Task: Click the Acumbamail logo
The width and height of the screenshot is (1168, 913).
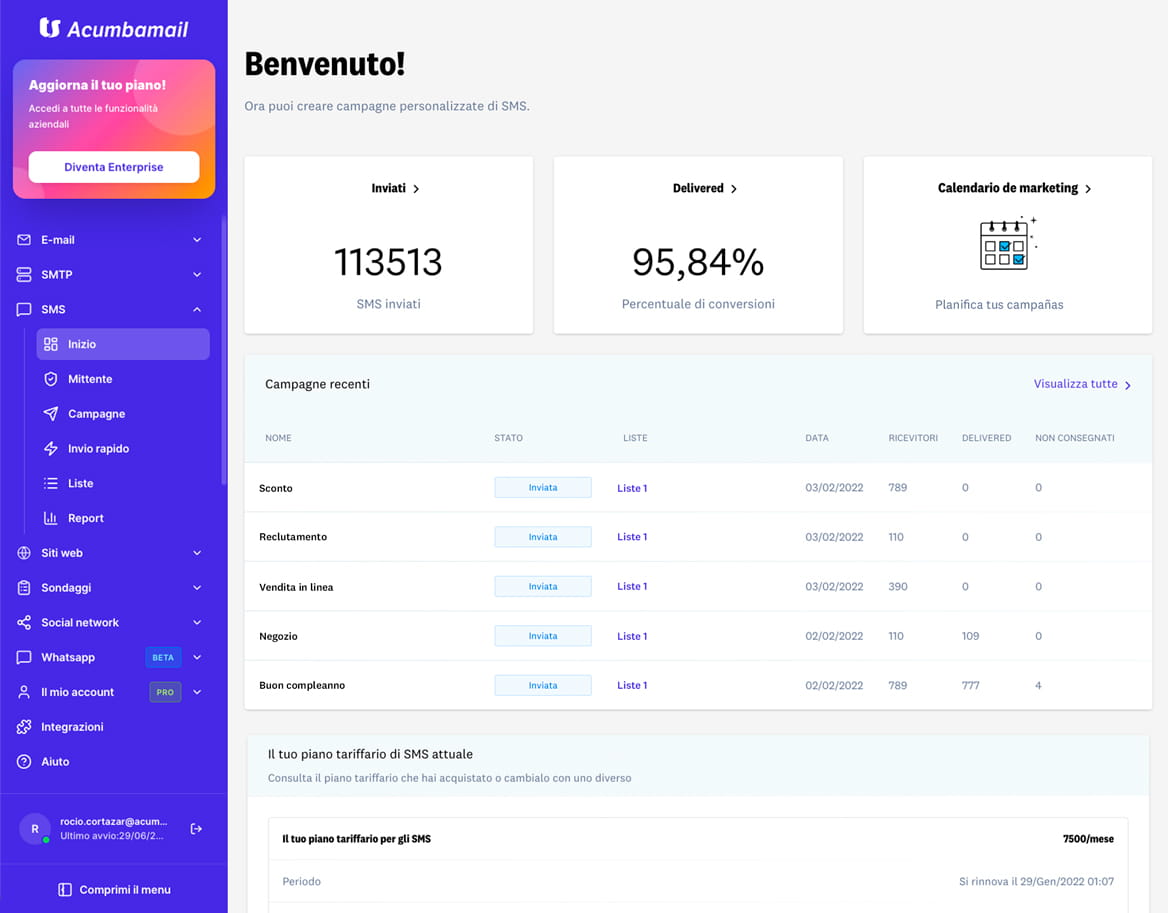Action: (114, 29)
